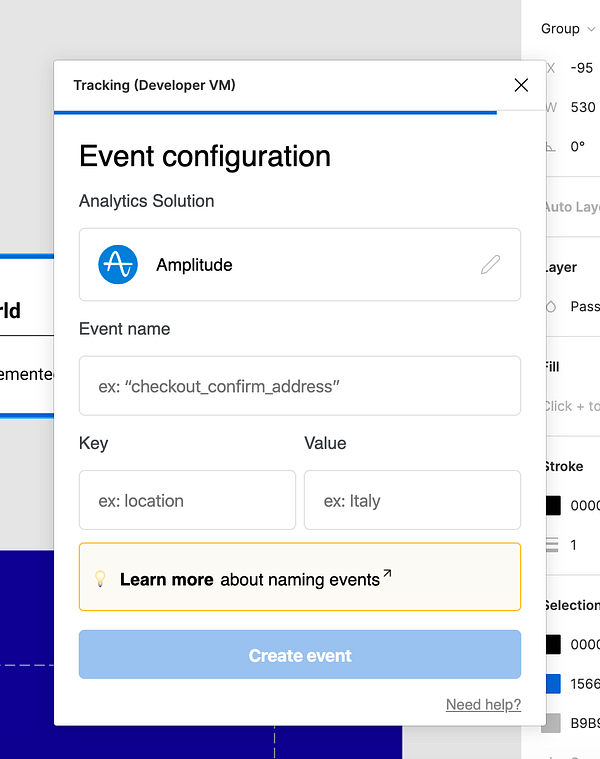
Task: Click the rotation angle icon
Action: coord(550,146)
